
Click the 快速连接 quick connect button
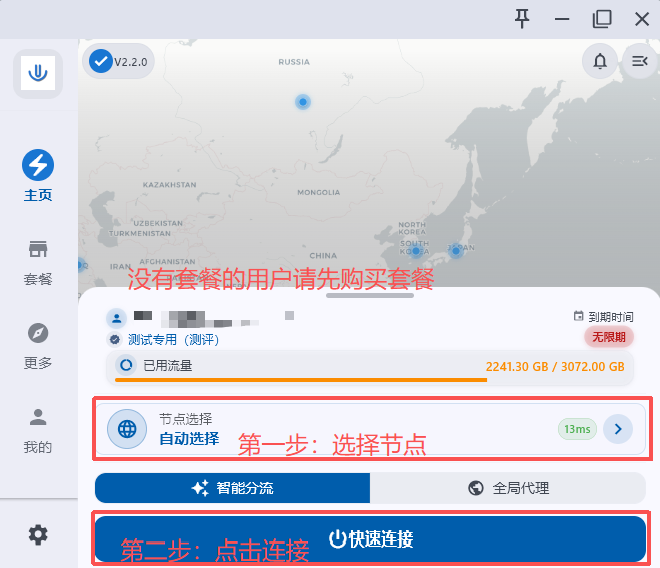click(370, 539)
